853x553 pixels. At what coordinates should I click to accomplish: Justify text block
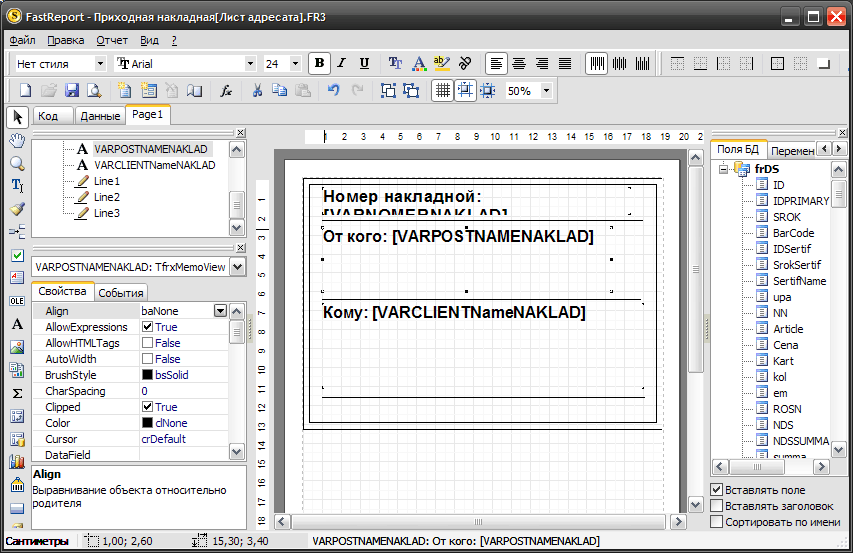pyautogui.click(x=565, y=64)
